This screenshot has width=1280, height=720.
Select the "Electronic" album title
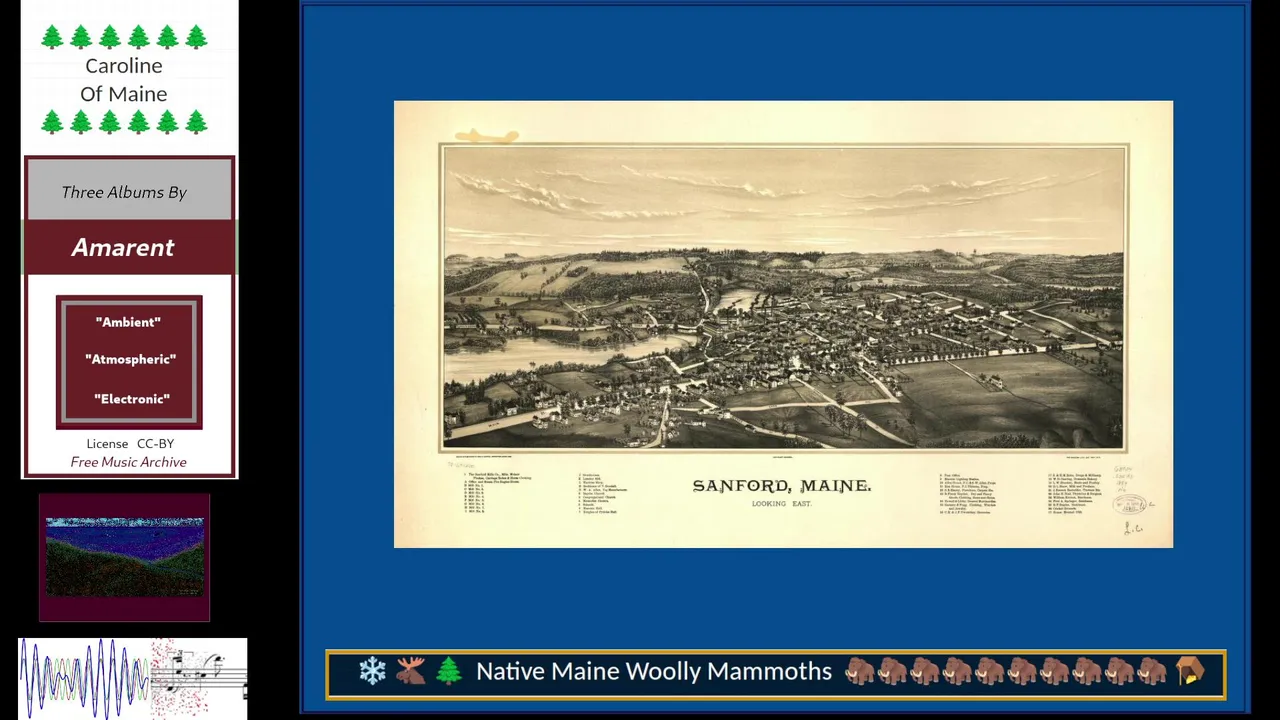(x=132, y=399)
